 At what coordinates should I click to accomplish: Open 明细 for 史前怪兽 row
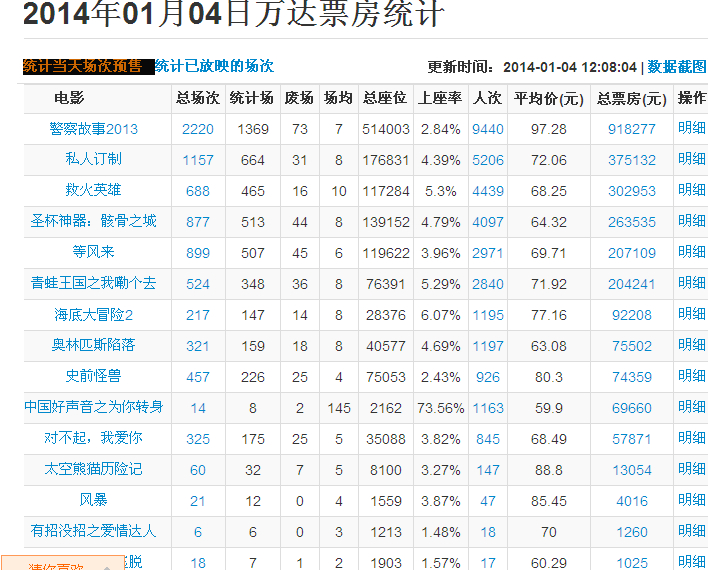692,376
